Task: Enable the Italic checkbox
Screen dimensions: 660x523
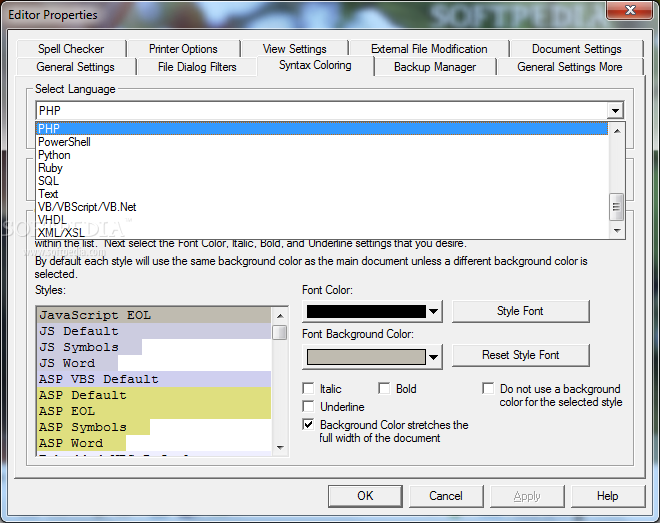Action: tap(309, 388)
